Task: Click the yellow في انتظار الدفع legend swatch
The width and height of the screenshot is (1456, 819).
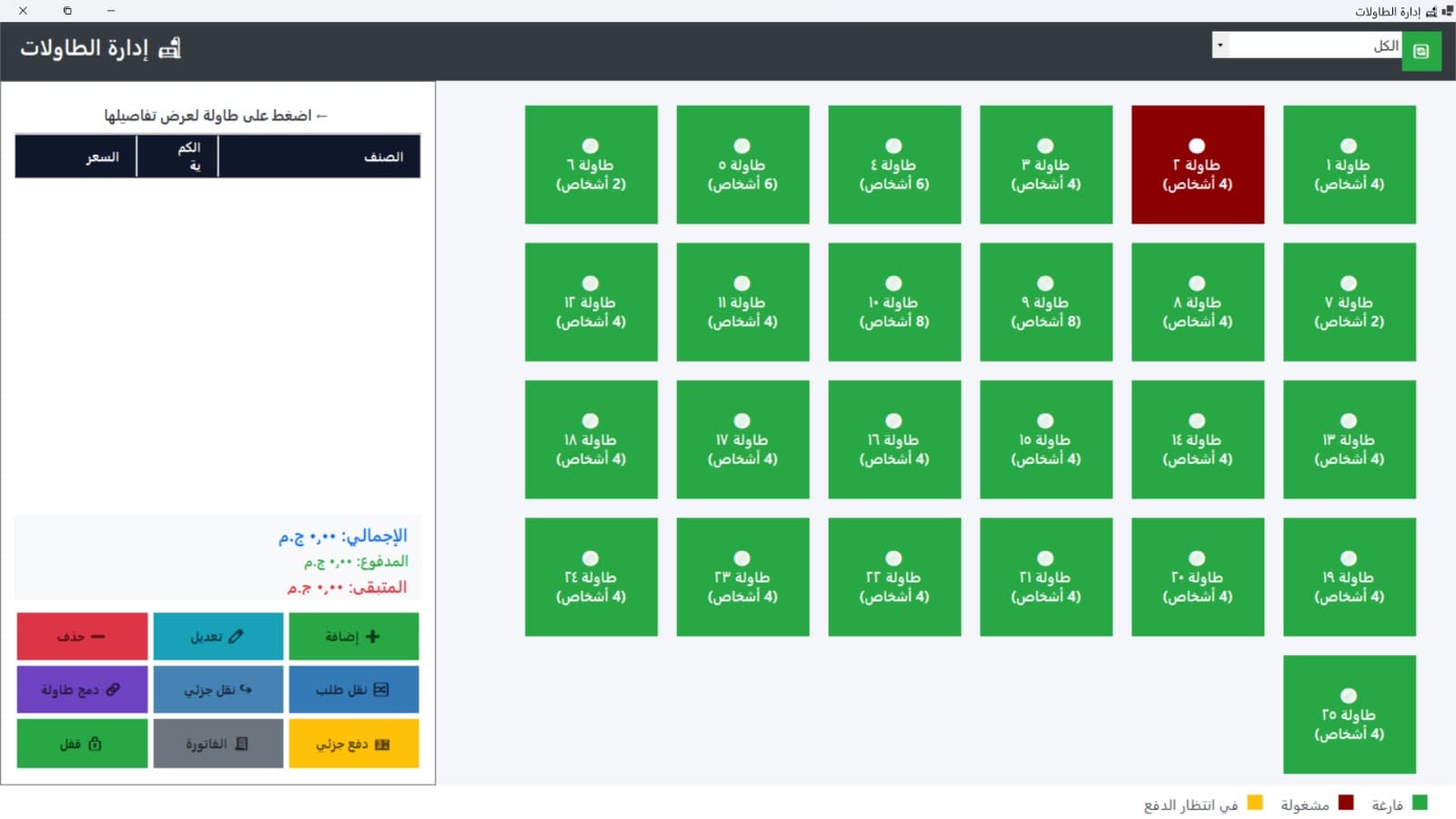Action: 1255,803
